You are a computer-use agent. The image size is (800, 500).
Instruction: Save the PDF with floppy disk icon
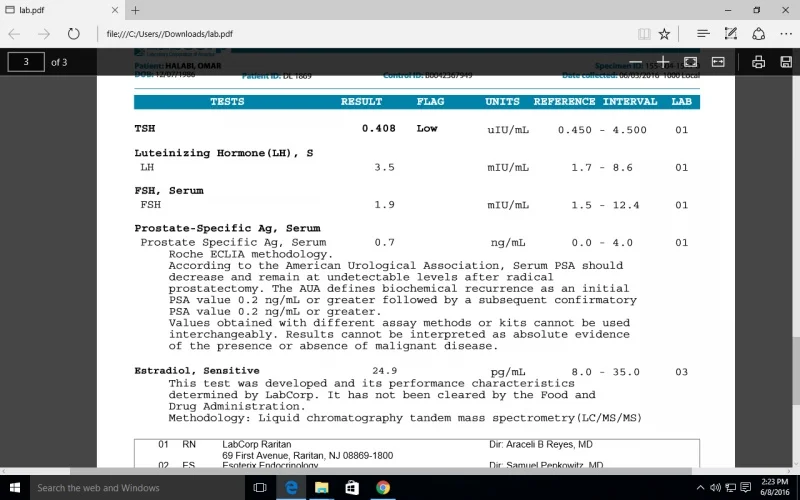[786, 62]
